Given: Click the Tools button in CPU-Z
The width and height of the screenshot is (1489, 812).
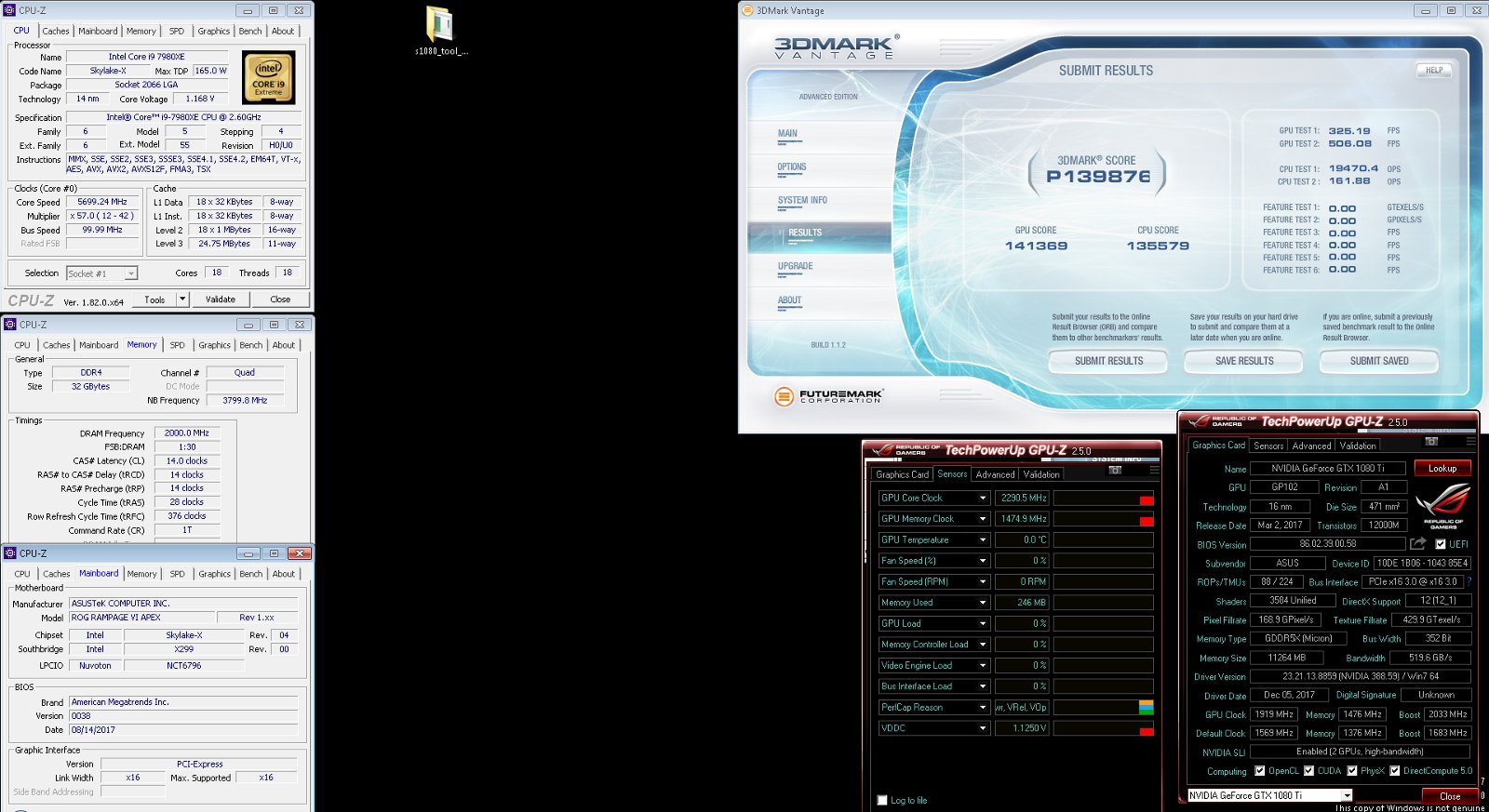Looking at the screenshot, I should (154, 300).
